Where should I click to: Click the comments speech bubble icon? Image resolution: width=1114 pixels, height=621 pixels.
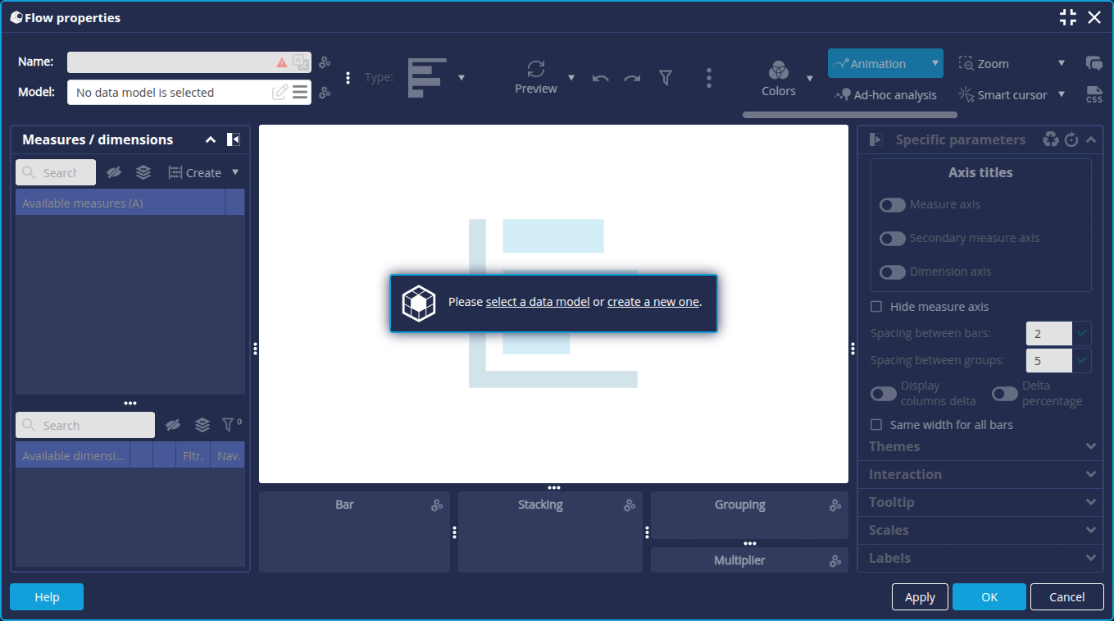[1094, 63]
